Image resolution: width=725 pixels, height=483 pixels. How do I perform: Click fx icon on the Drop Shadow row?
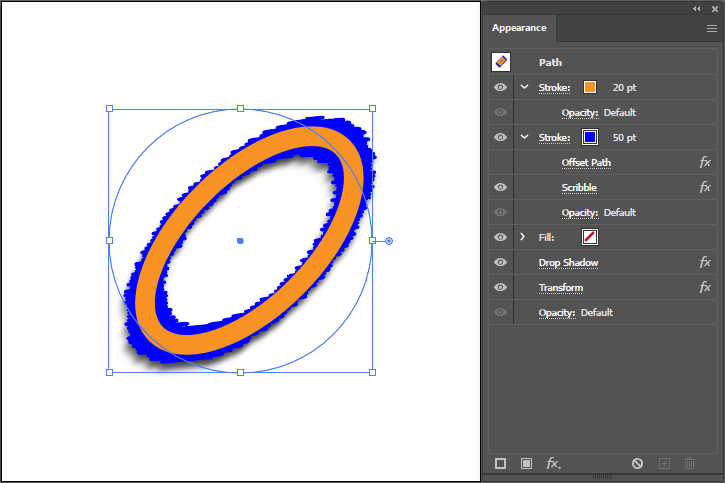(704, 262)
